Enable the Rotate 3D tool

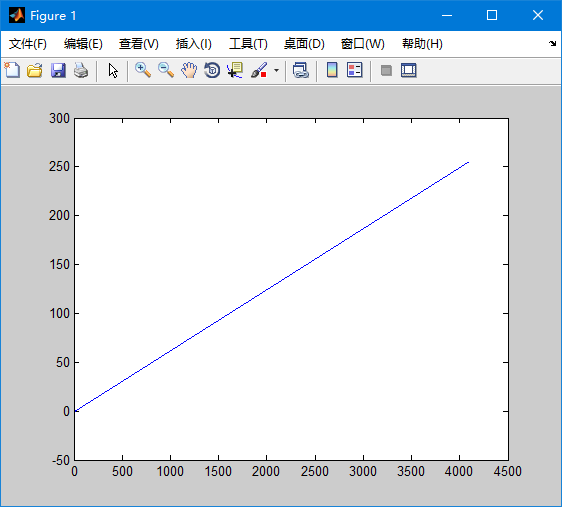coord(212,70)
